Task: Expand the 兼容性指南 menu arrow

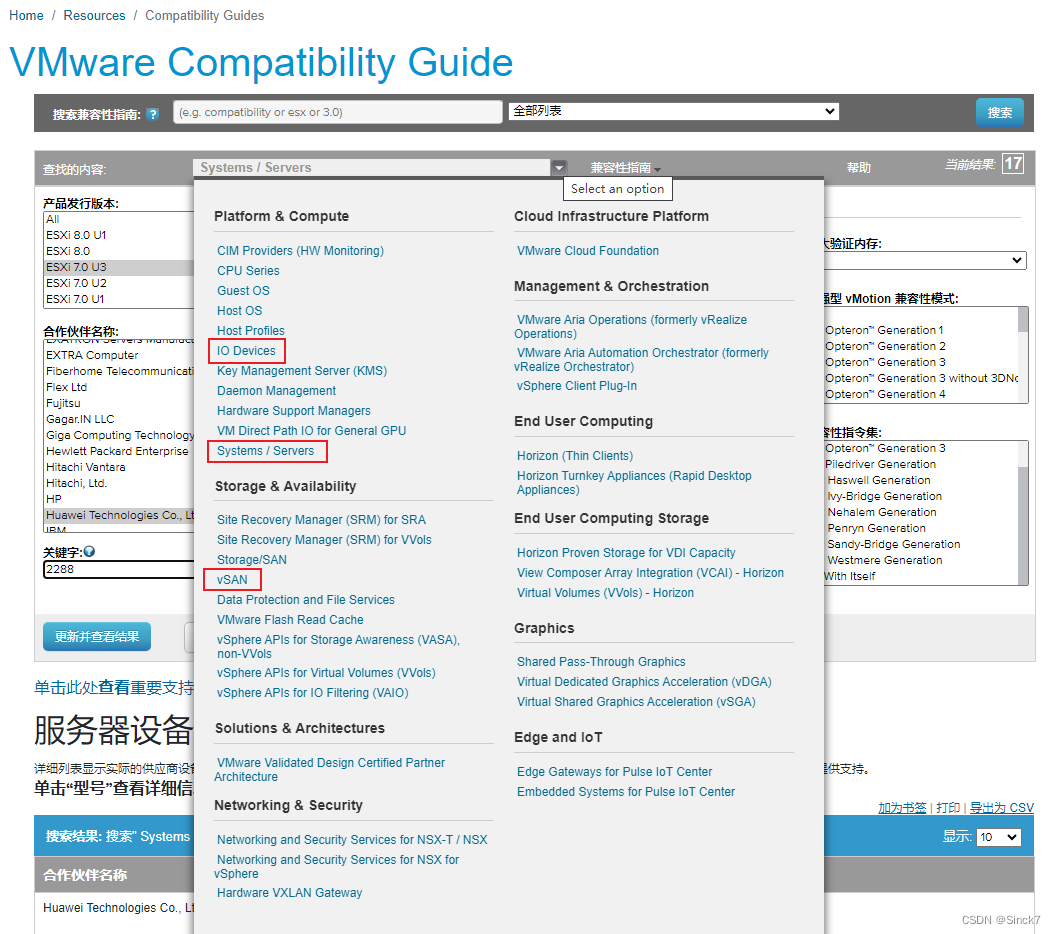Action: [x=657, y=169]
